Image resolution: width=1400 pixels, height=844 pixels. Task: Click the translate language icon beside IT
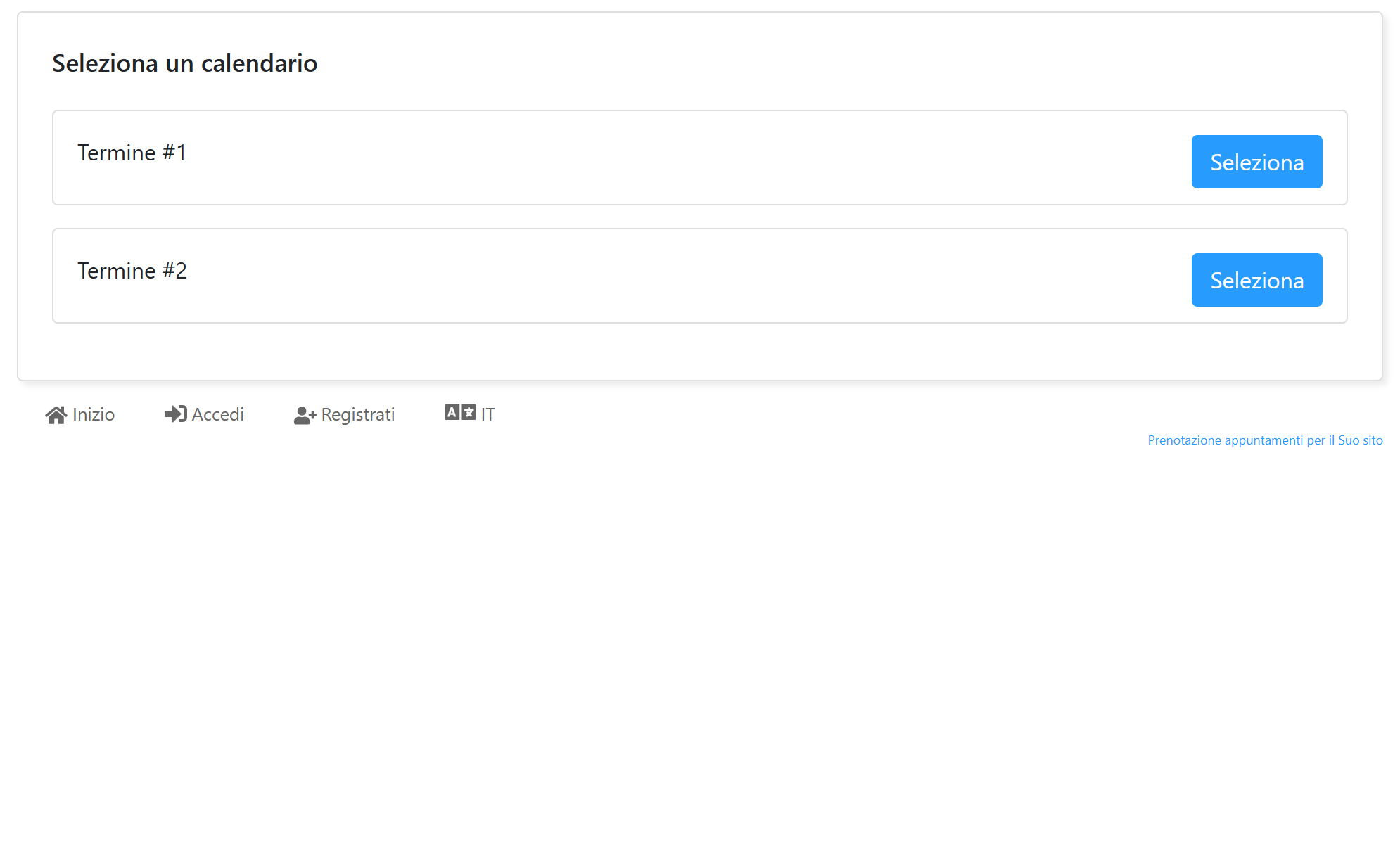tap(460, 413)
